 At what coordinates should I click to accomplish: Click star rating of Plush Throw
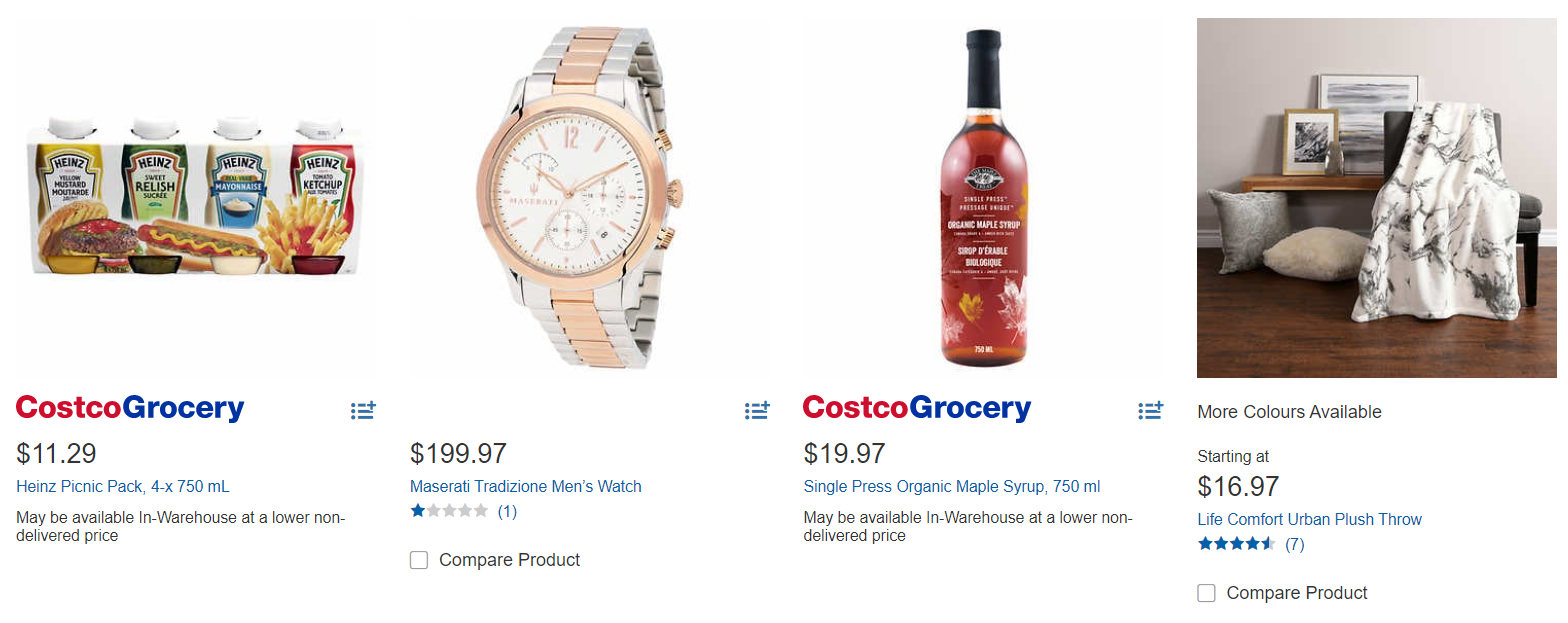pyautogui.click(x=1237, y=544)
